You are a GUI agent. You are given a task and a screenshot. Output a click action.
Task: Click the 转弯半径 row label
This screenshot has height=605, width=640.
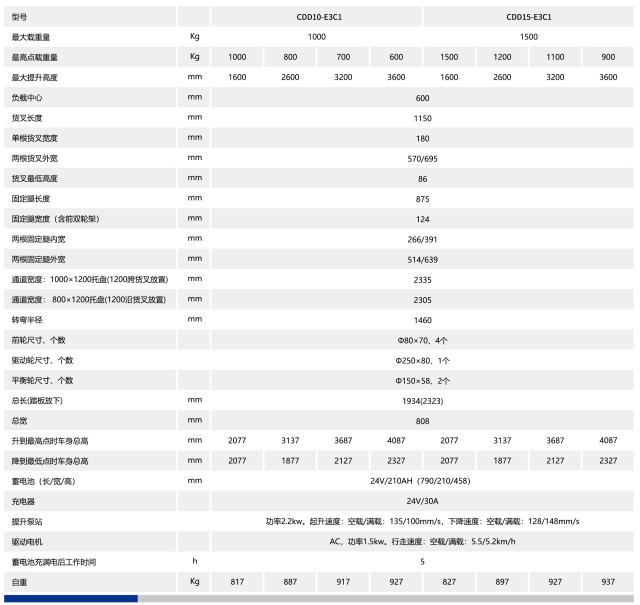(27, 320)
